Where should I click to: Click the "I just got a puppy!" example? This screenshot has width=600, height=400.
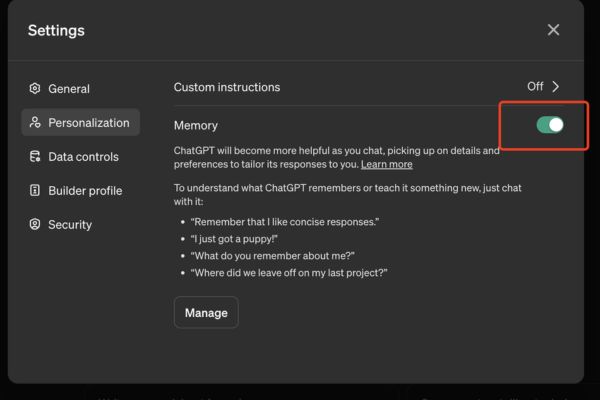[235, 238]
